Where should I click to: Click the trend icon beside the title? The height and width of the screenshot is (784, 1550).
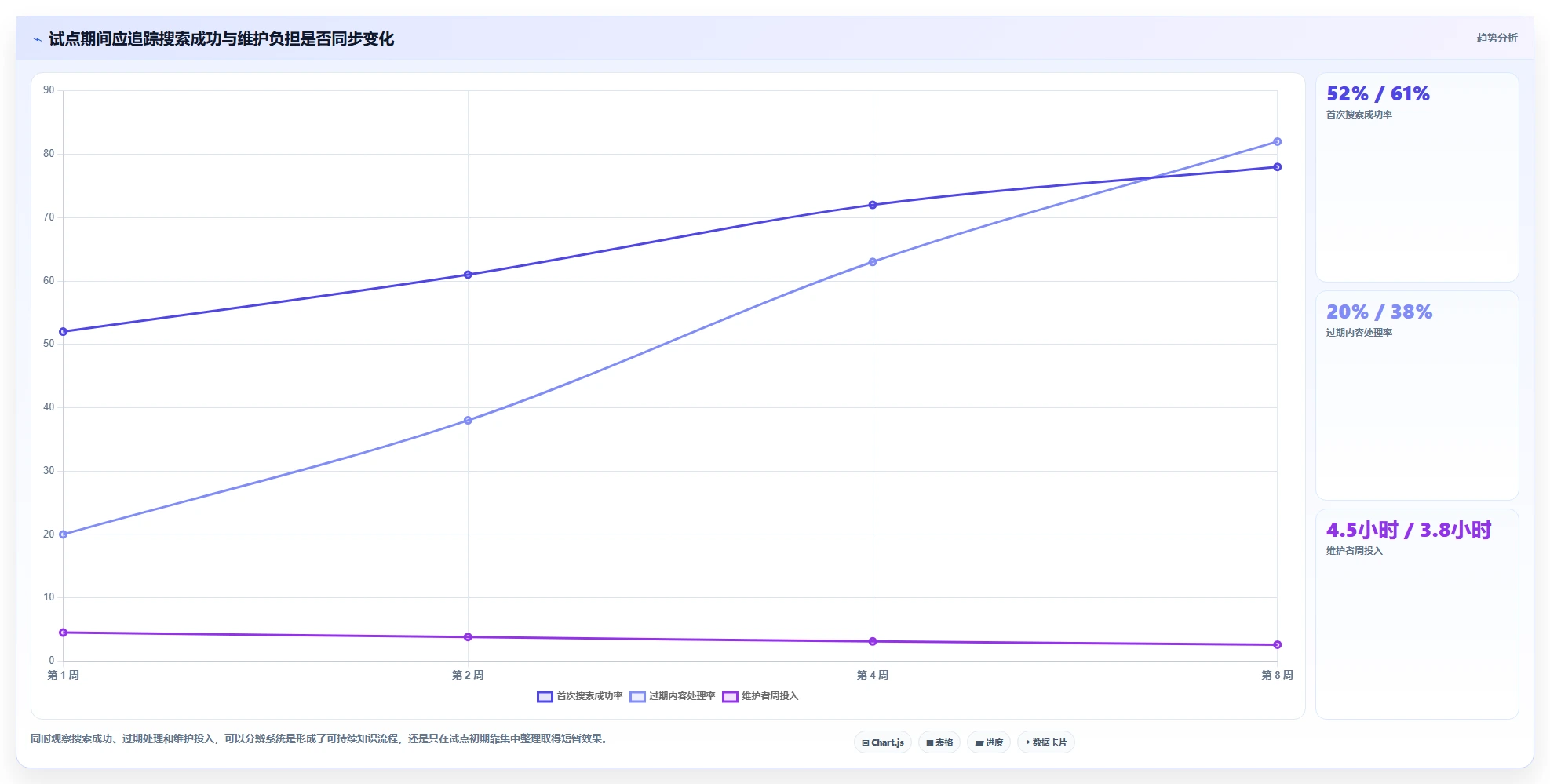[37, 39]
